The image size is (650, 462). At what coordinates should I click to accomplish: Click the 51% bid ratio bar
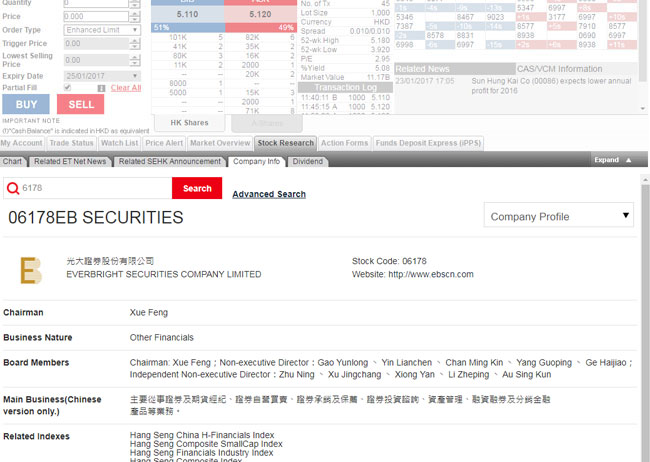click(188, 28)
